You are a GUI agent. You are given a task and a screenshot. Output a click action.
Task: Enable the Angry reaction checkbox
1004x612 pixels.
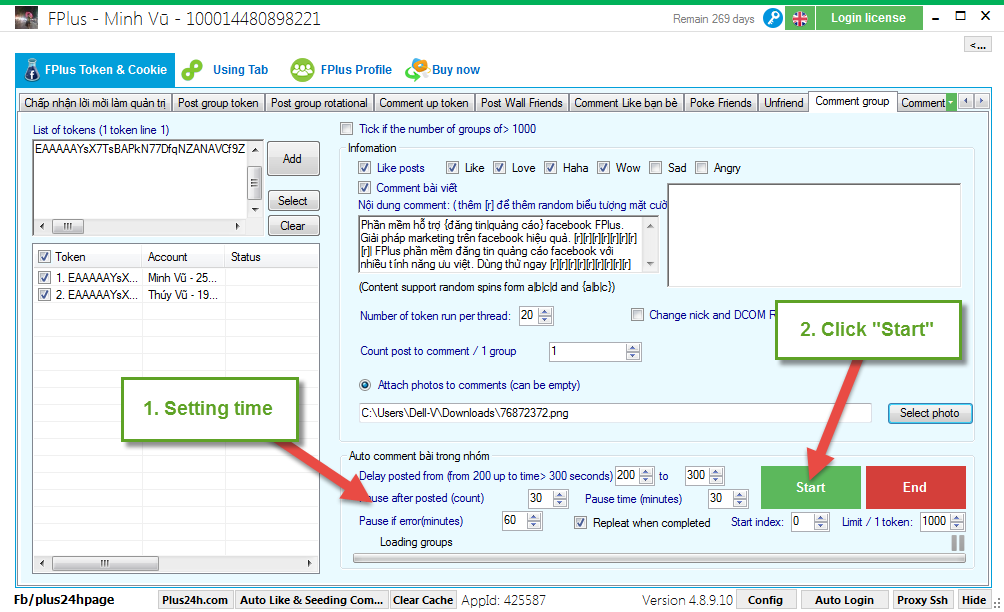click(701, 168)
